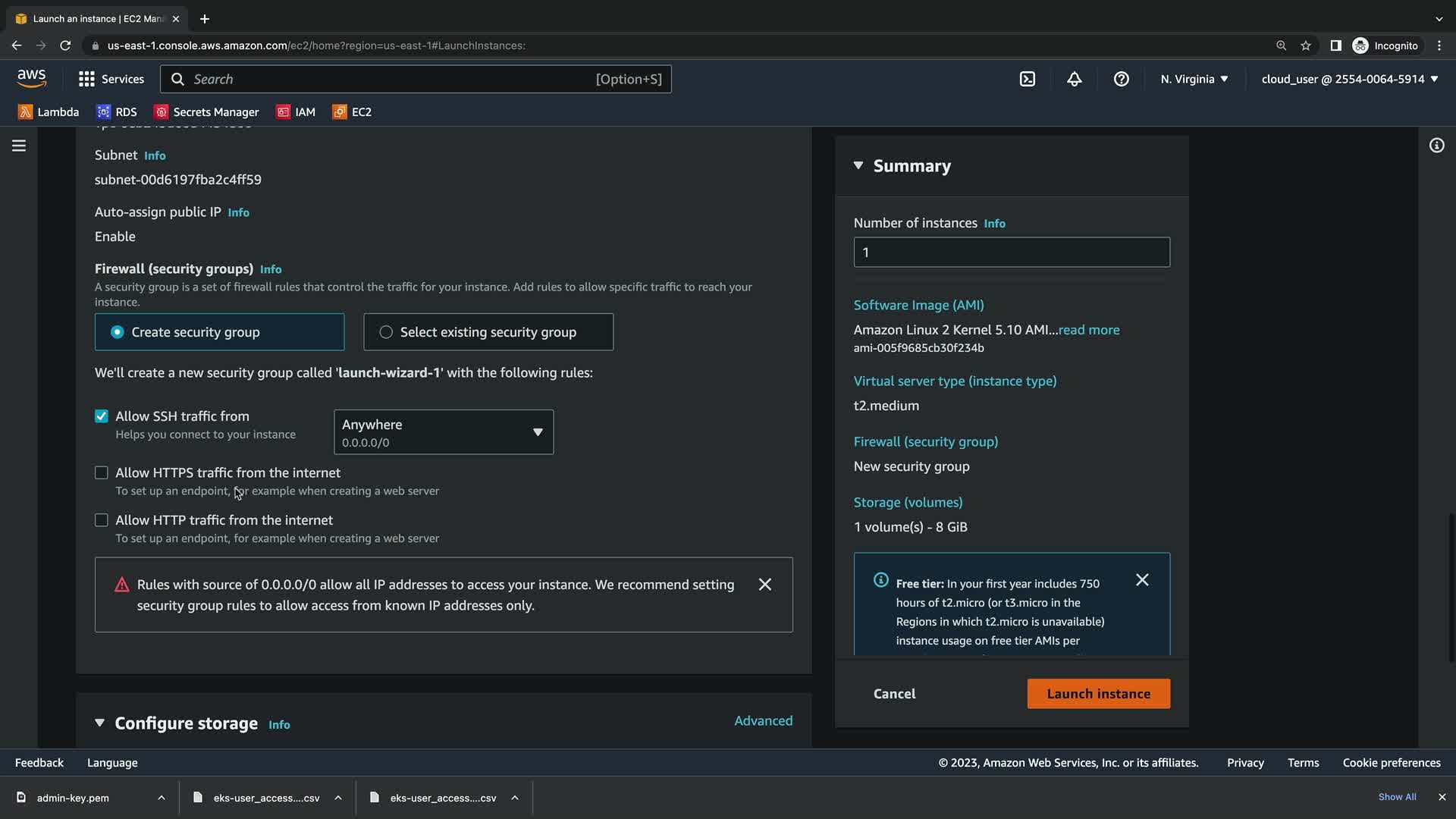The height and width of the screenshot is (819, 1456).
Task: Choose Select existing security group option
Action: coord(386,332)
